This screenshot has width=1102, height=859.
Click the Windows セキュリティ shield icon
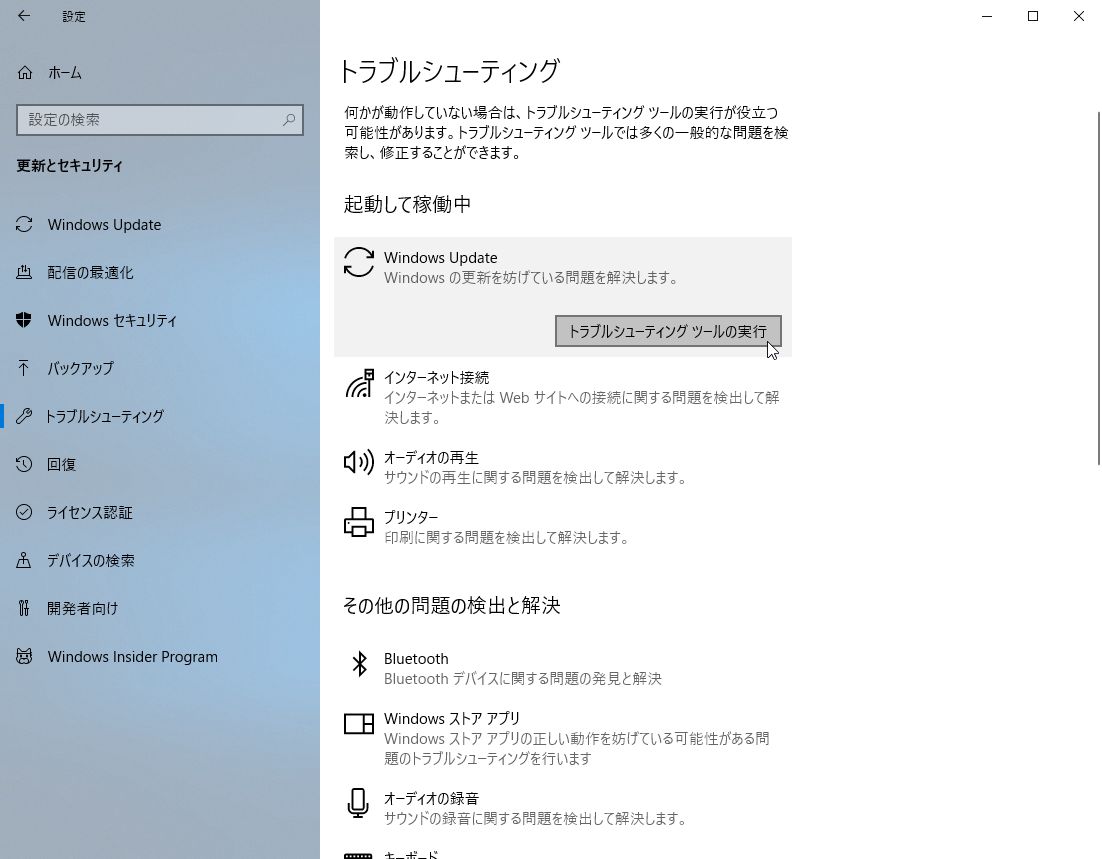(24, 320)
